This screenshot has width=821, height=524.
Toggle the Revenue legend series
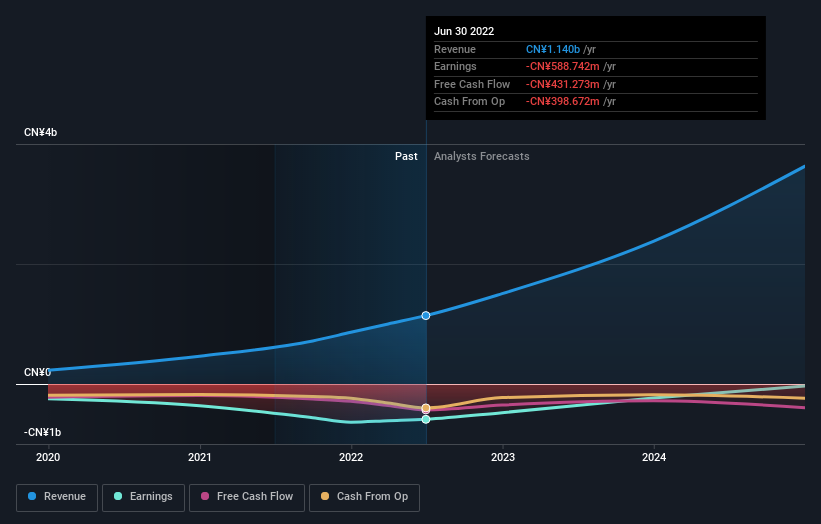(57, 497)
